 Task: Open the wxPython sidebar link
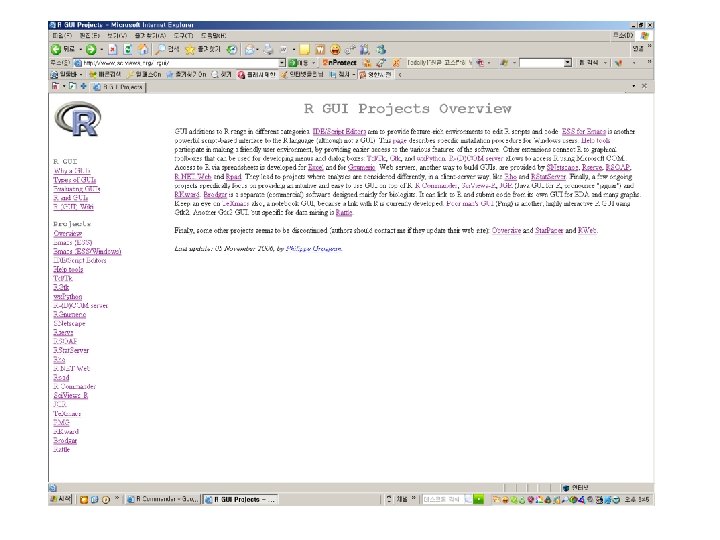tap(68, 296)
